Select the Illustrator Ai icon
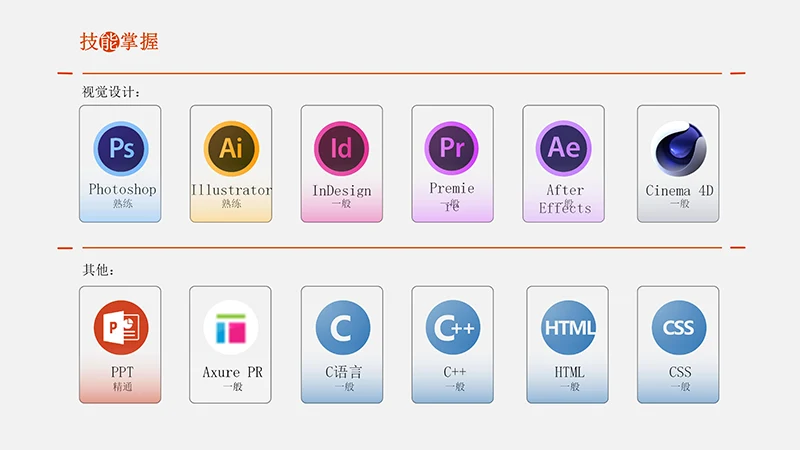The width and height of the screenshot is (800, 450). point(231,149)
